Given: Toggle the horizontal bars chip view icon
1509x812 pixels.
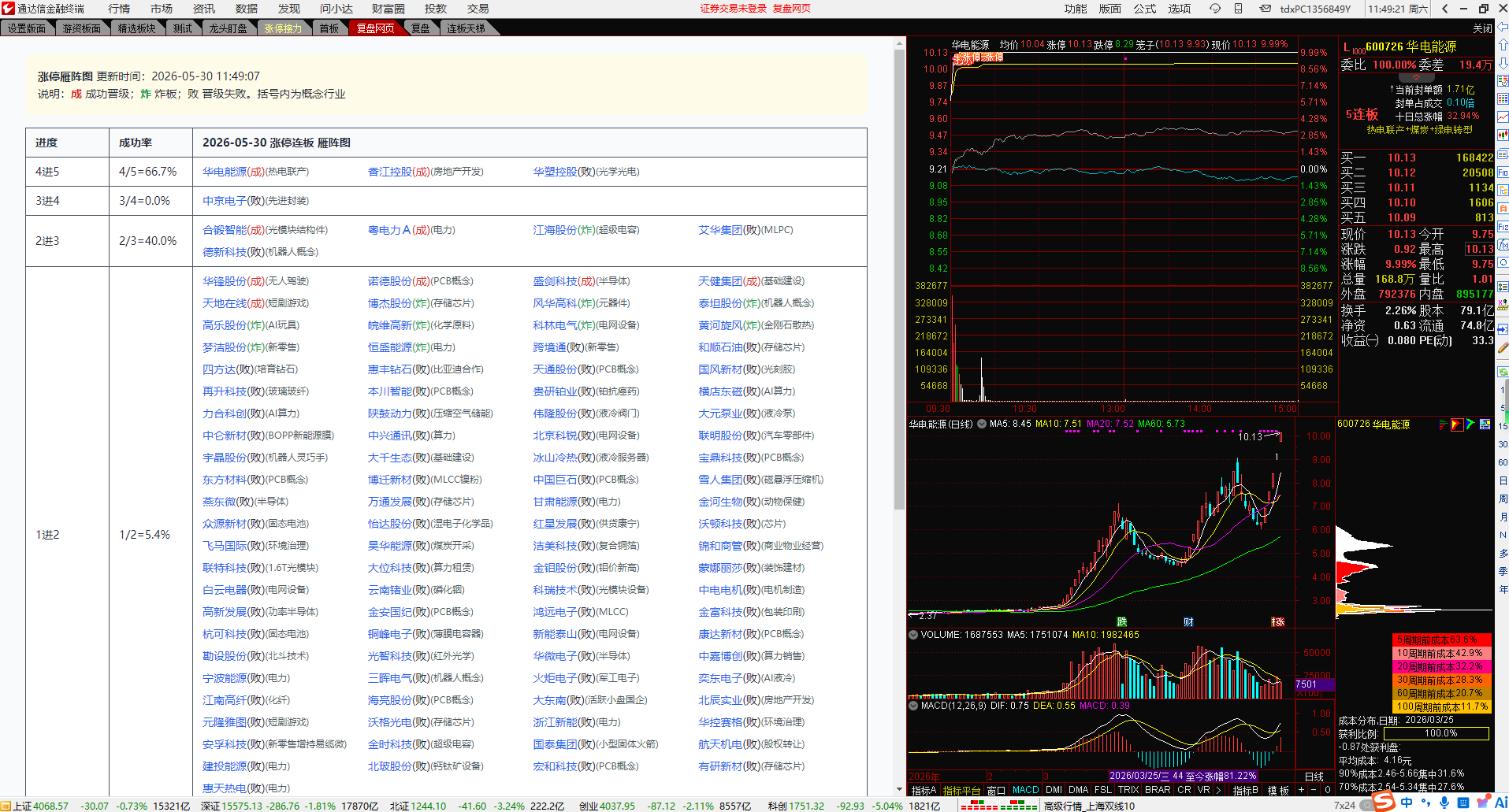Looking at the screenshot, I should (1443, 425).
